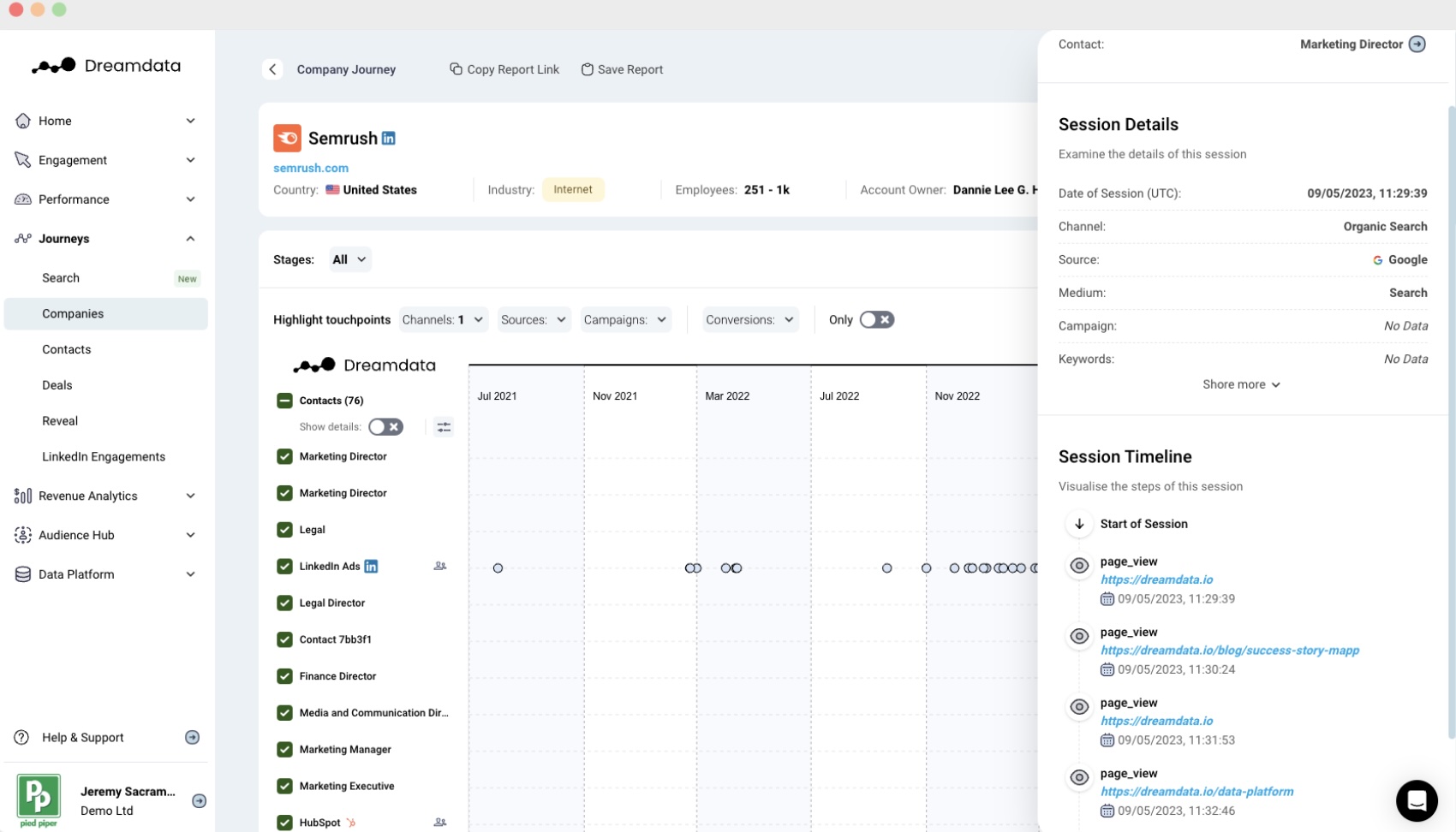Expand the Home menu chevron

pyautogui.click(x=191, y=121)
